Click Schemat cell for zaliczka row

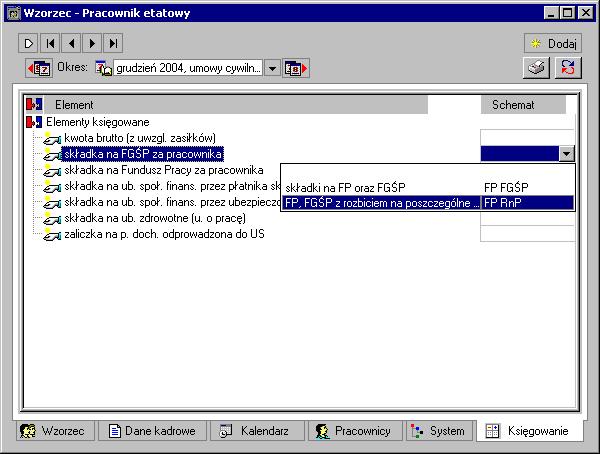[527, 234]
